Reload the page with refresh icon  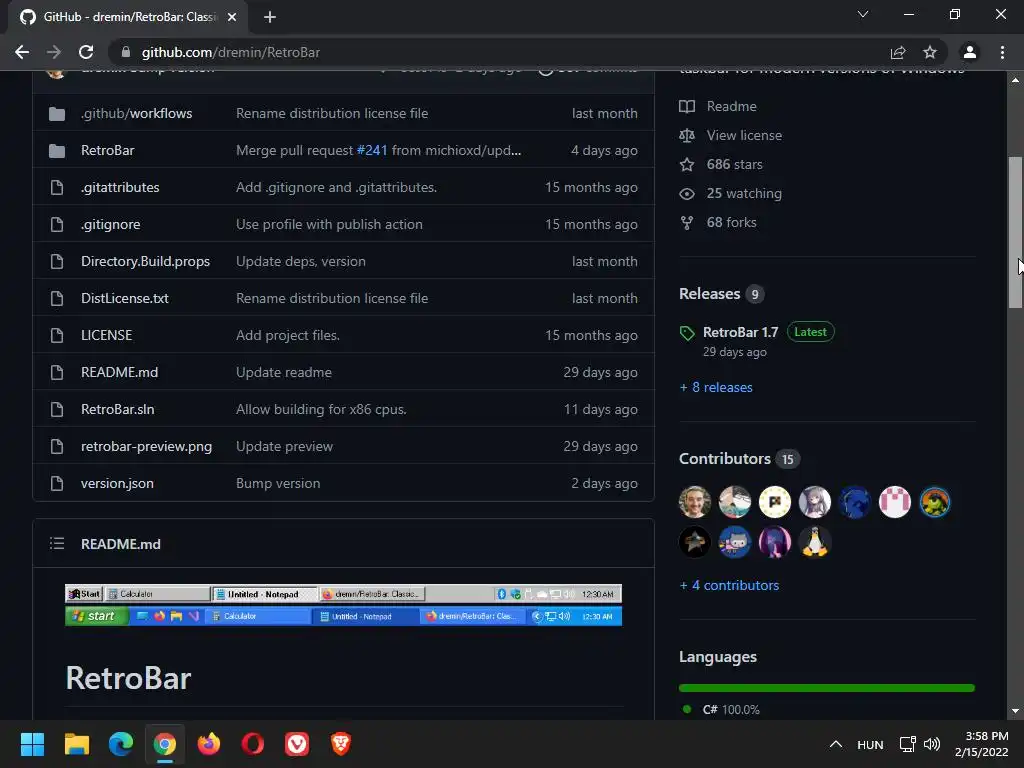click(86, 52)
